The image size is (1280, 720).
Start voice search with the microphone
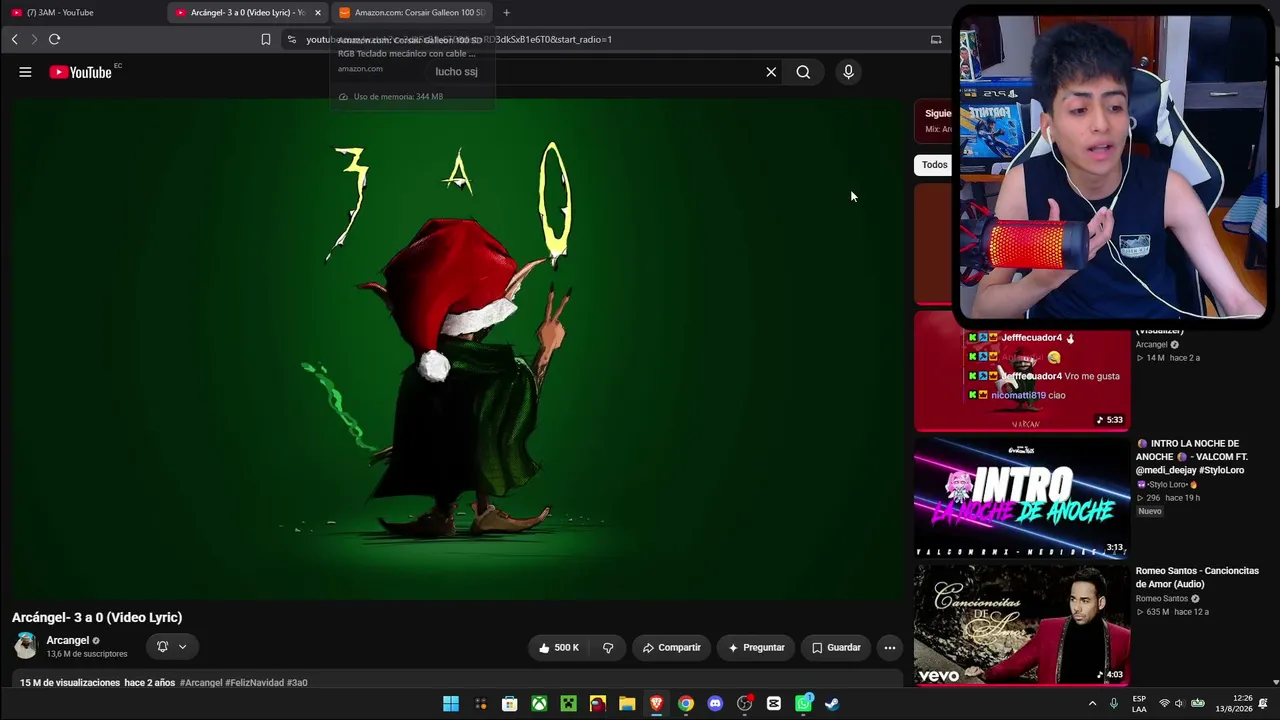[x=848, y=72]
